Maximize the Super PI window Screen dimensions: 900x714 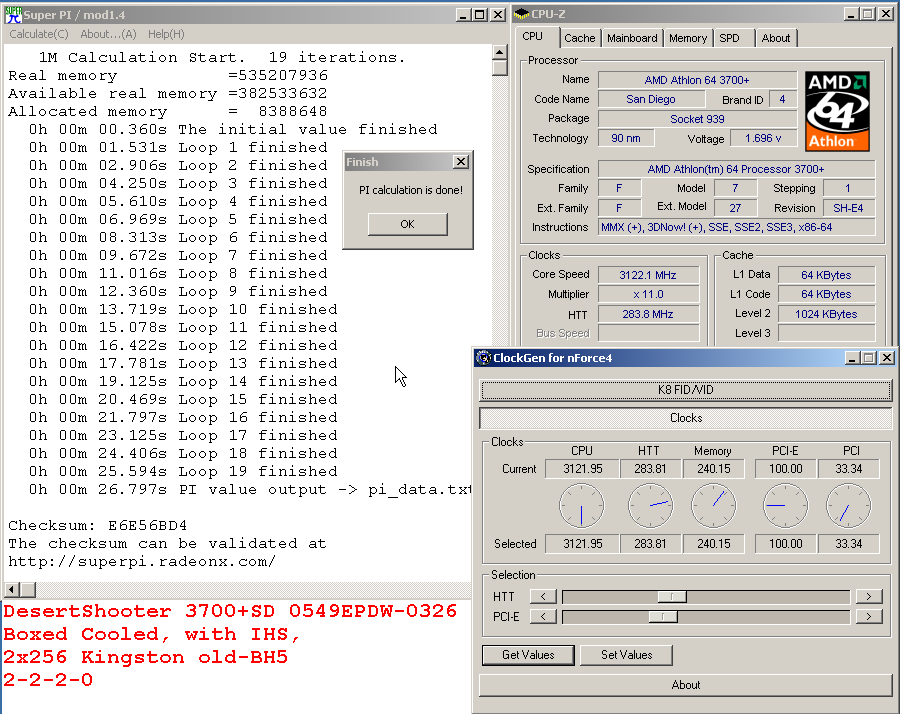click(x=480, y=15)
